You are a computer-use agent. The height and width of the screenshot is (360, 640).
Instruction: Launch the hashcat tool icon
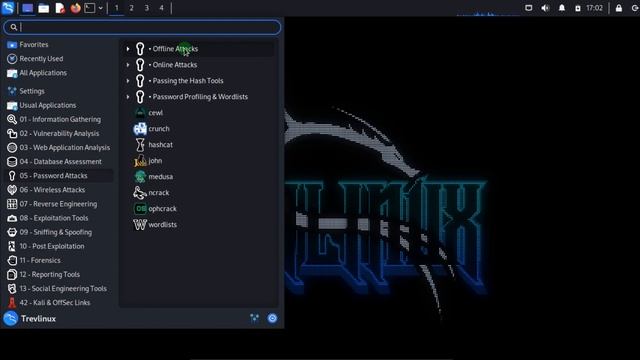coord(140,144)
